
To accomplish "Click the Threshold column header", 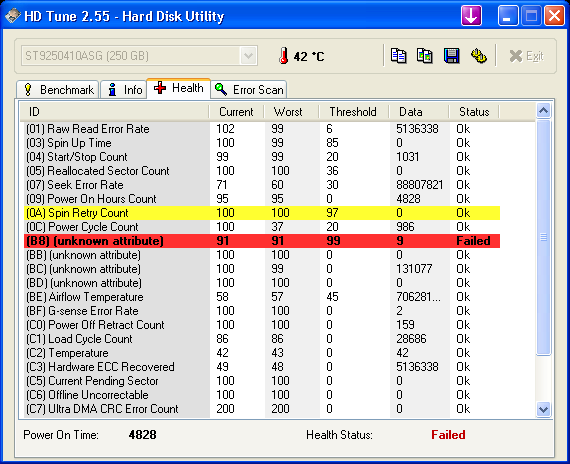I will (354, 112).
